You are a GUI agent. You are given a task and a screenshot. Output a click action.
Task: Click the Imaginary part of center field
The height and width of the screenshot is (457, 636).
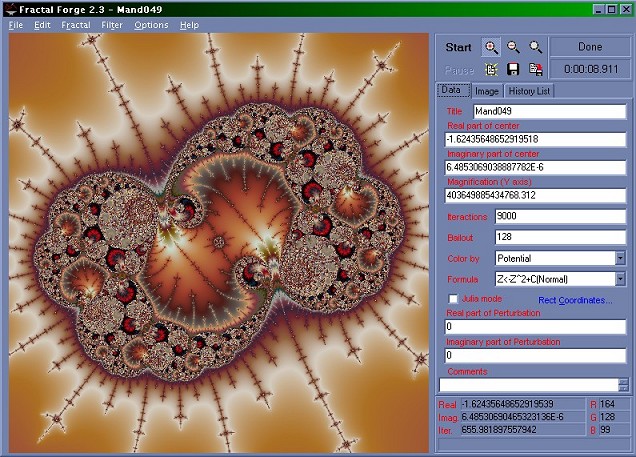(x=535, y=167)
